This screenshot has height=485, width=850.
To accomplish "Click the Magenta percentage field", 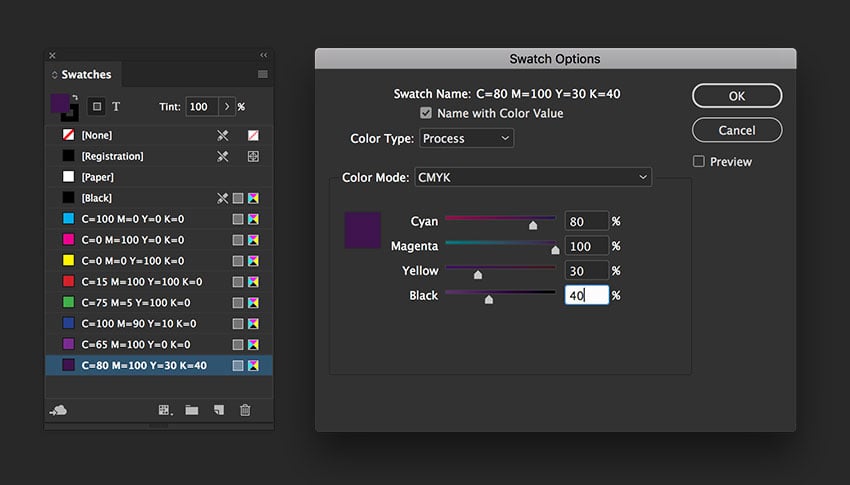I will click(x=587, y=246).
